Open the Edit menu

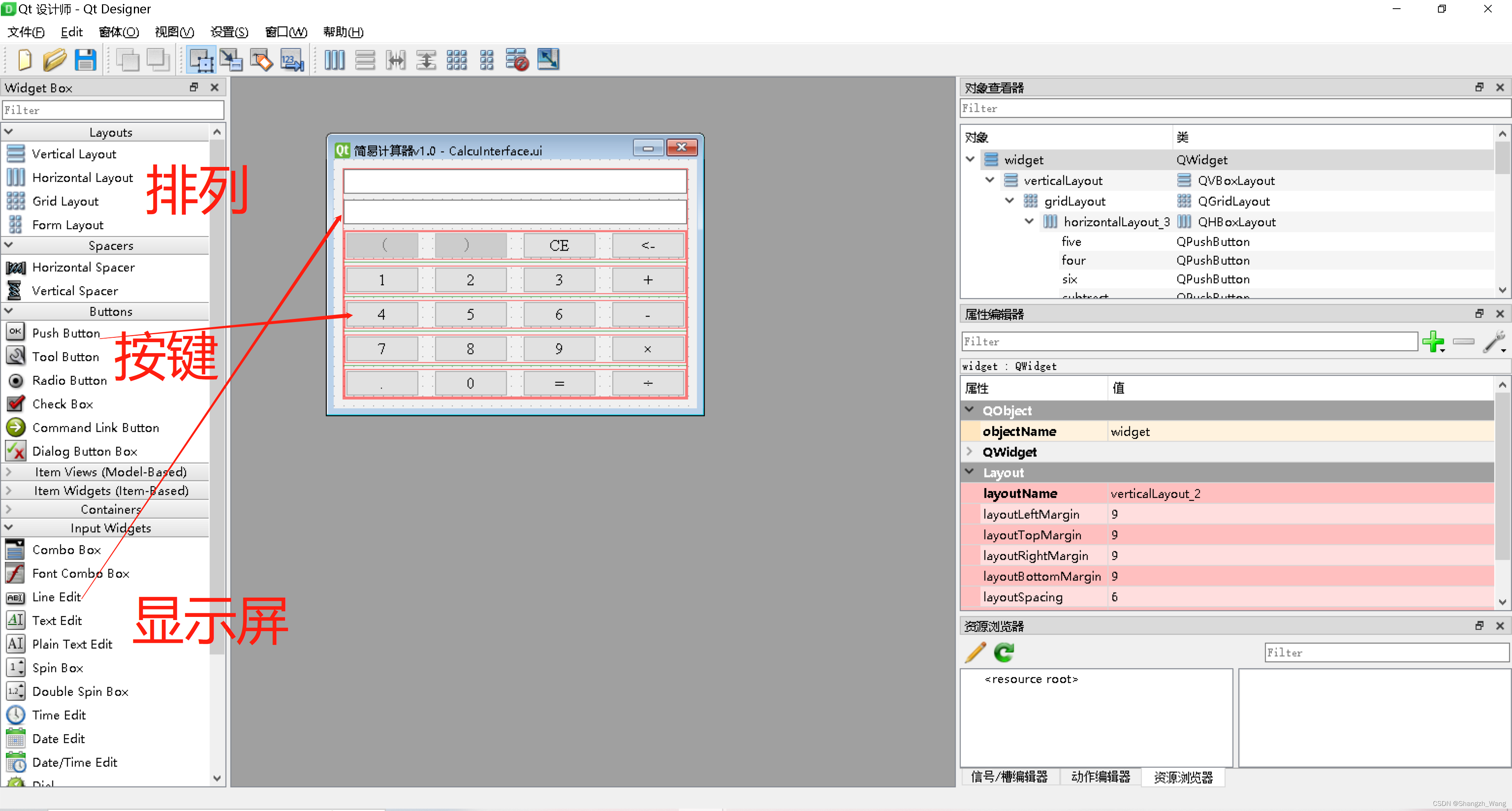tap(72, 31)
